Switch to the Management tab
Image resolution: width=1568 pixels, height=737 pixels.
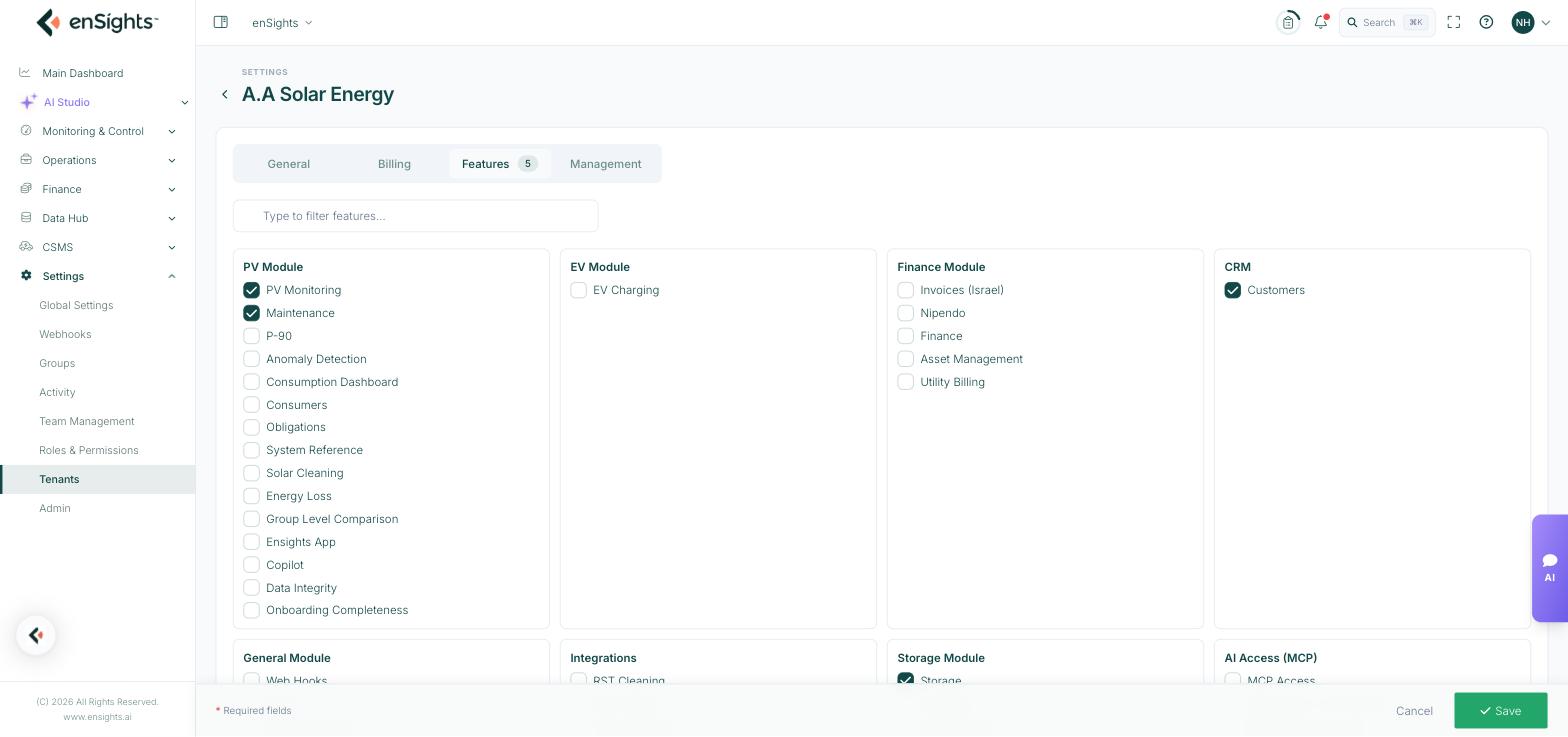[x=606, y=163]
